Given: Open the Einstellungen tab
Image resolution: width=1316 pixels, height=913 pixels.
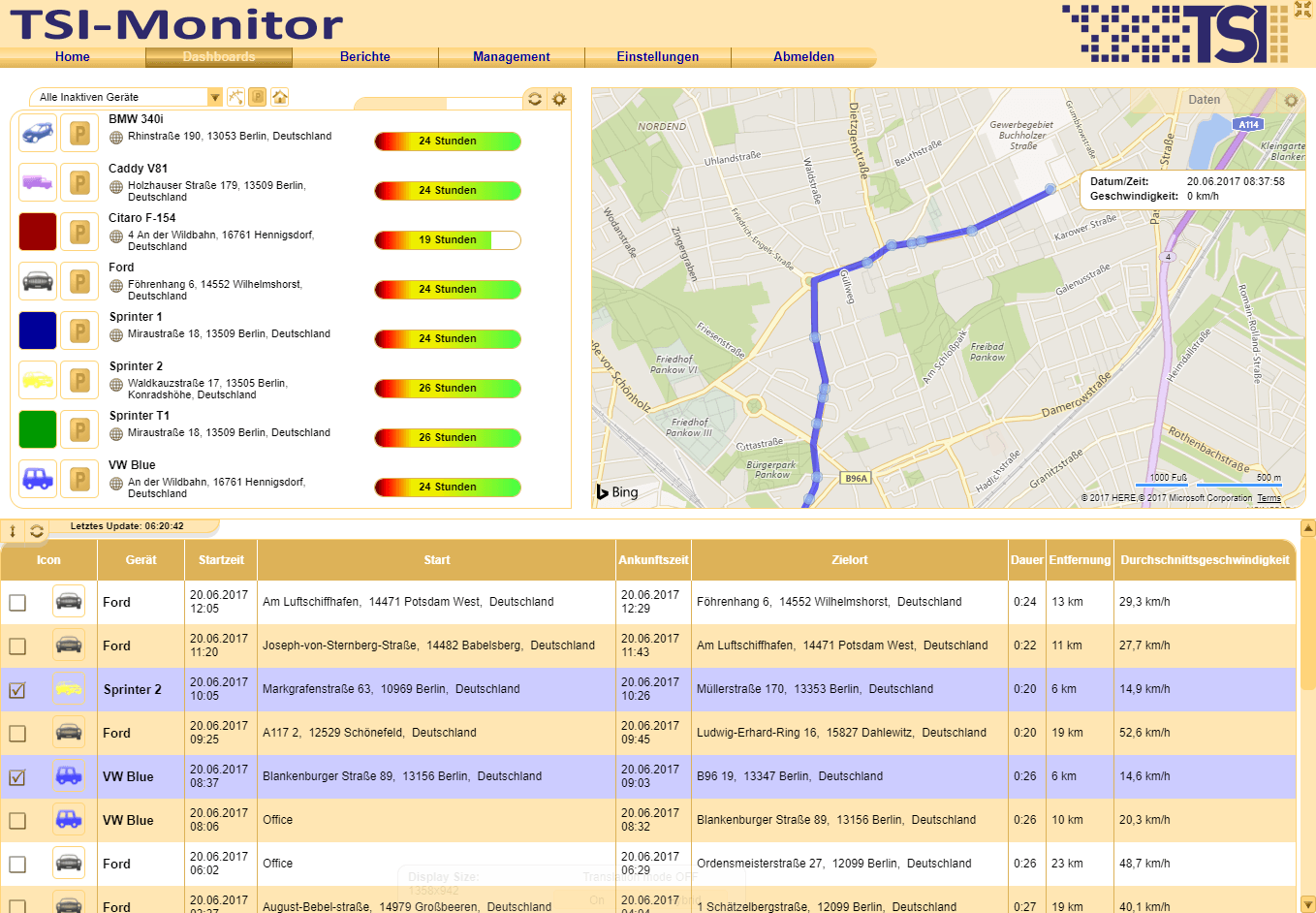Looking at the screenshot, I should (x=658, y=57).
